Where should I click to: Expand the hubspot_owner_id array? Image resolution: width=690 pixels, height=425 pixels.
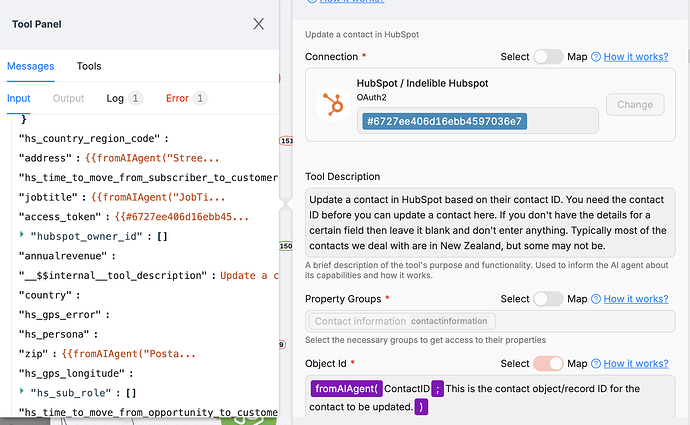pos(22,235)
